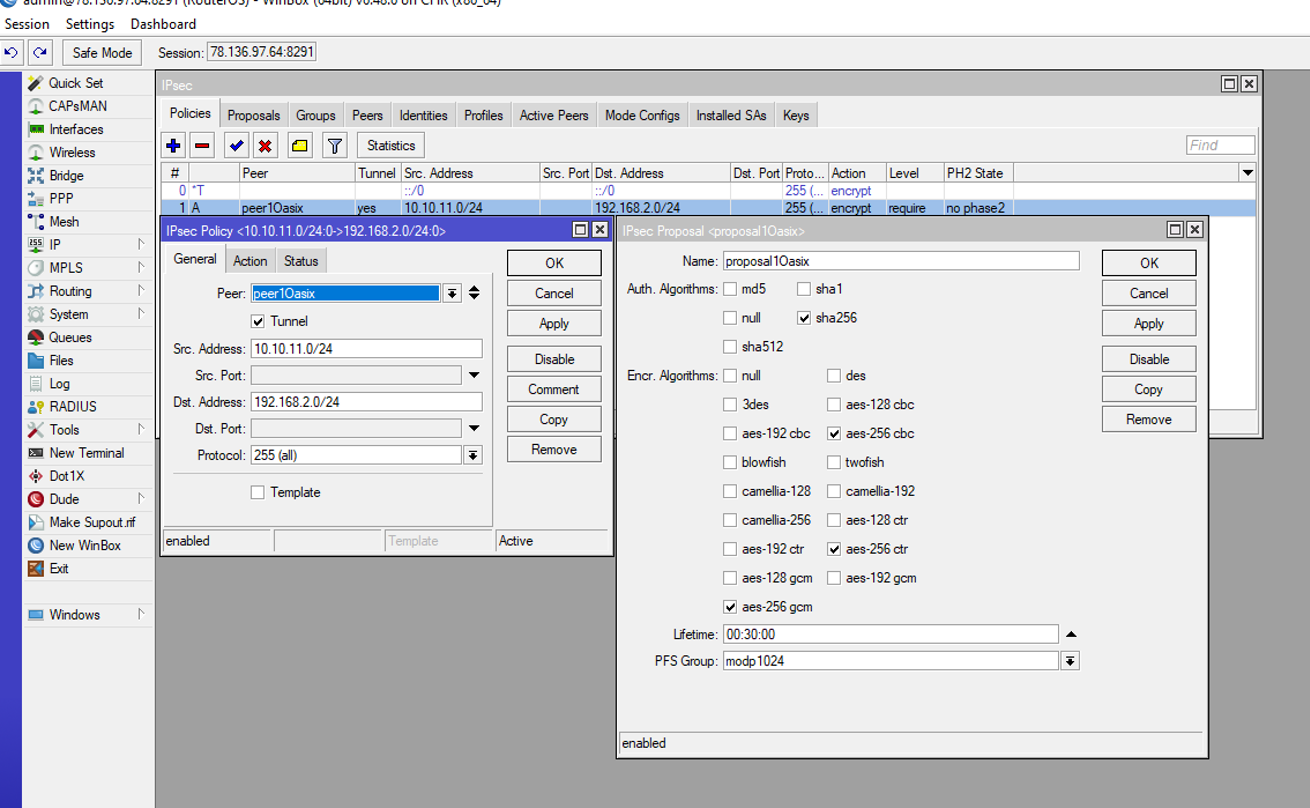The width and height of the screenshot is (1310, 808).
Task: Click the Find search field
Action: point(1221,145)
